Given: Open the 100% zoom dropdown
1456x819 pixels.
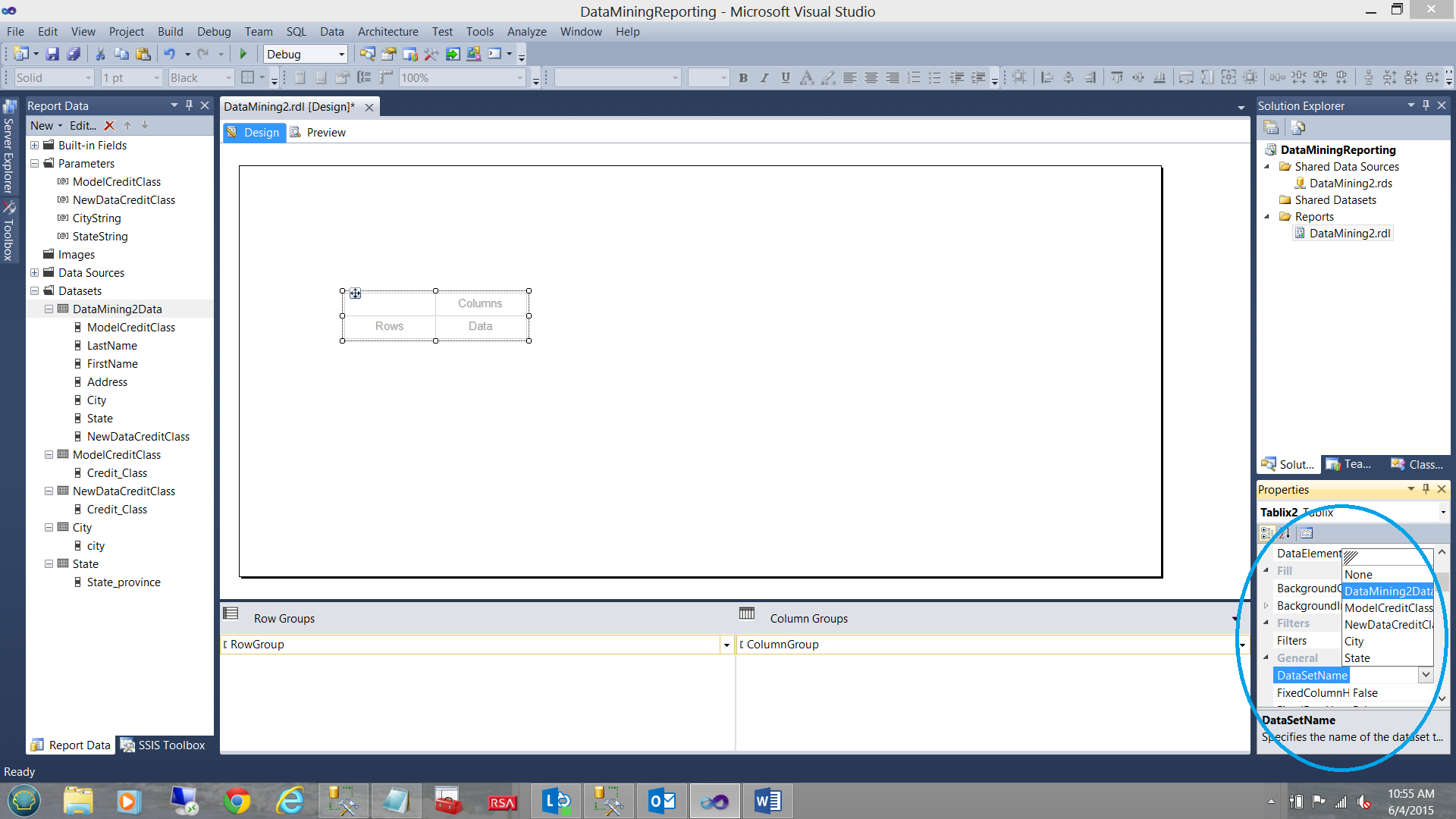Looking at the screenshot, I should click(x=519, y=78).
